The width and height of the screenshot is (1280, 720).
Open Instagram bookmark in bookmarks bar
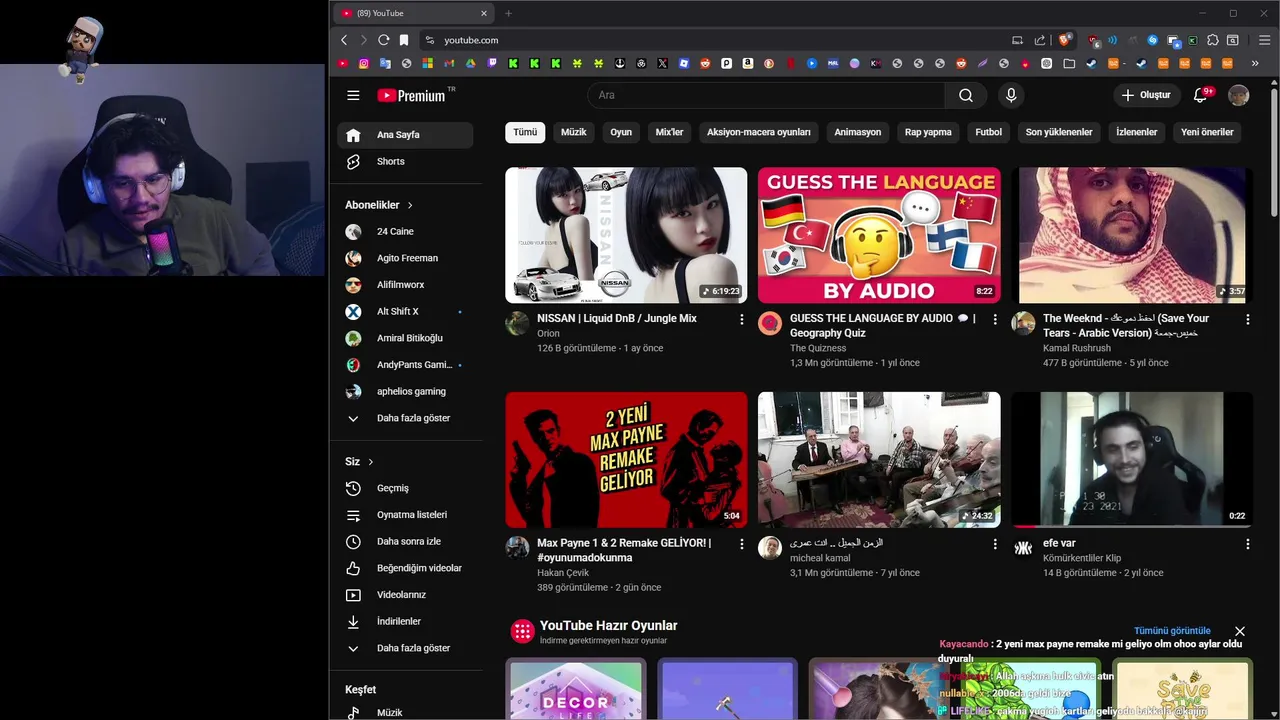tap(364, 63)
